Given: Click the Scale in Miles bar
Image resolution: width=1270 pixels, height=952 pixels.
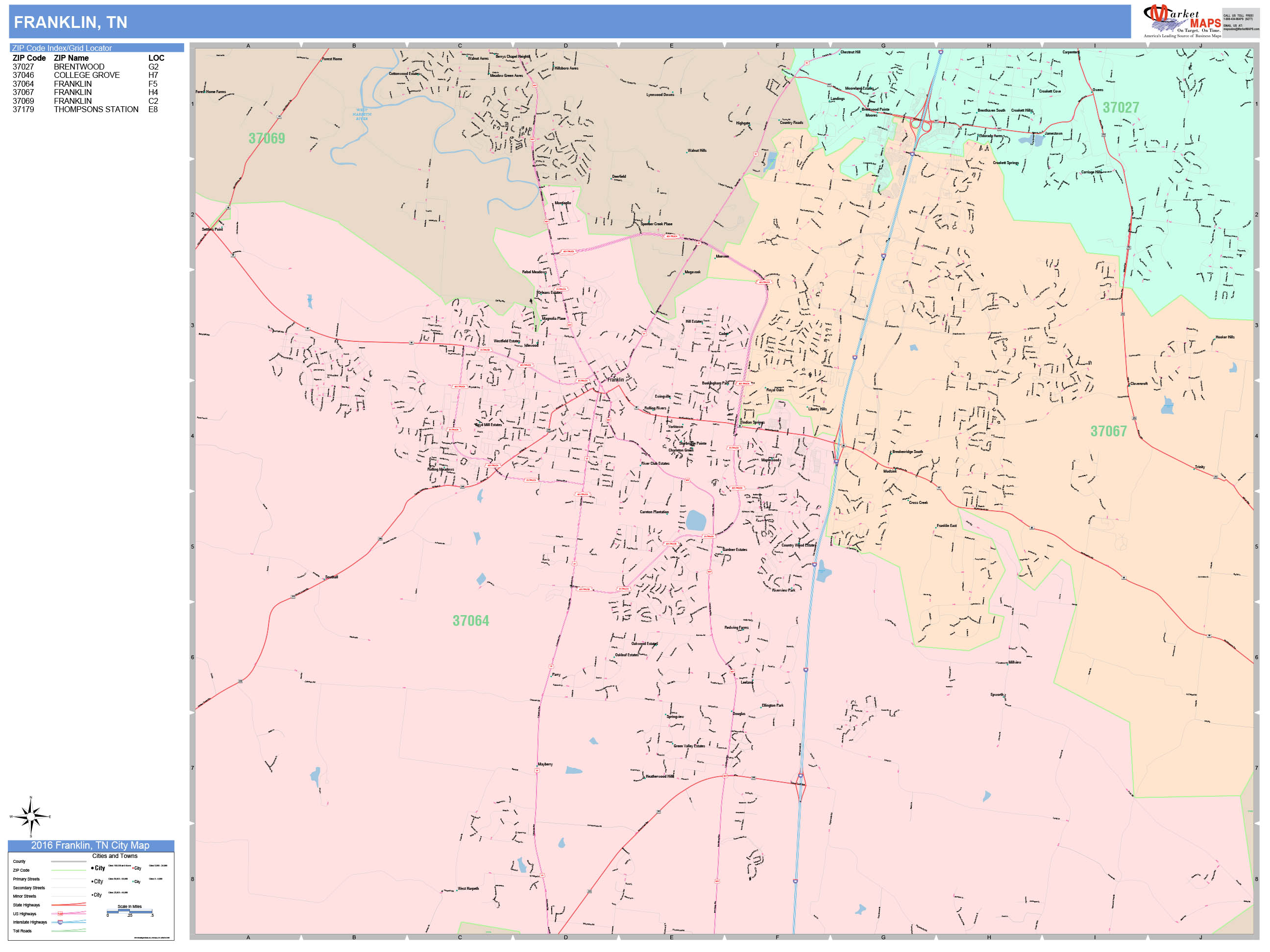Looking at the screenshot, I should coord(130,911).
